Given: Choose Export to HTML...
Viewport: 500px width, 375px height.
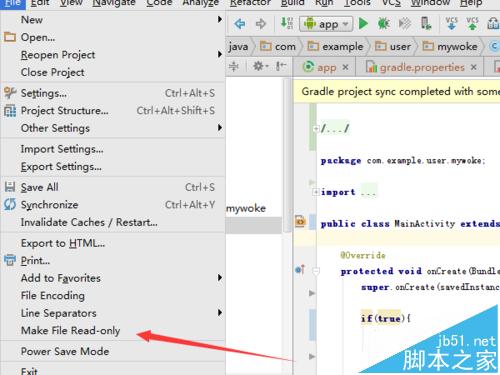Looking at the screenshot, I should [x=112, y=243].
